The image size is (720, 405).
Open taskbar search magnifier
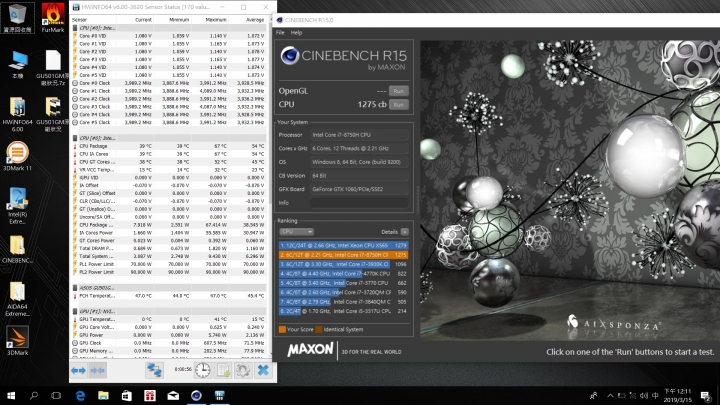[34, 395]
